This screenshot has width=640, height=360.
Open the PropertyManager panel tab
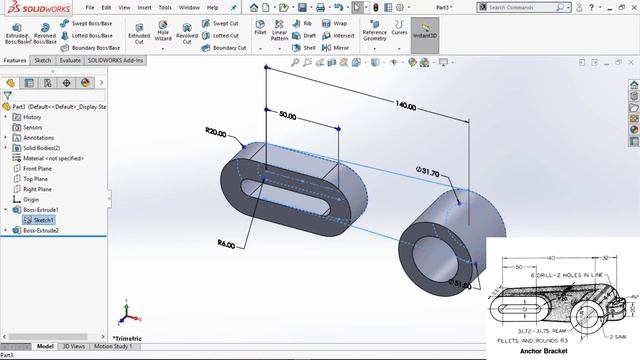[29, 83]
